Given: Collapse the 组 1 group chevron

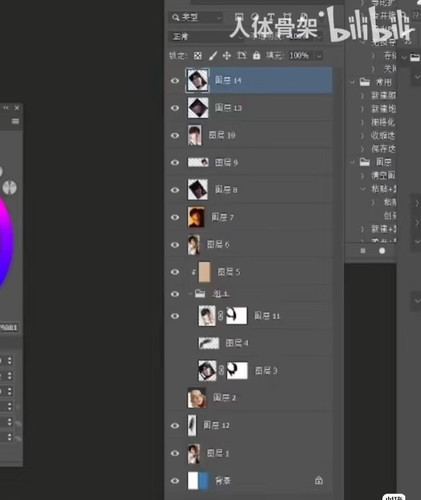Looking at the screenshot, I should tap(190, 294).
